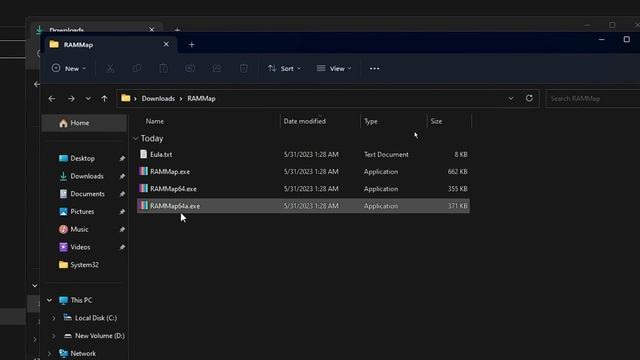
Task: Click the Share icon in the toolbar
Action: click(x=217, y=69)
